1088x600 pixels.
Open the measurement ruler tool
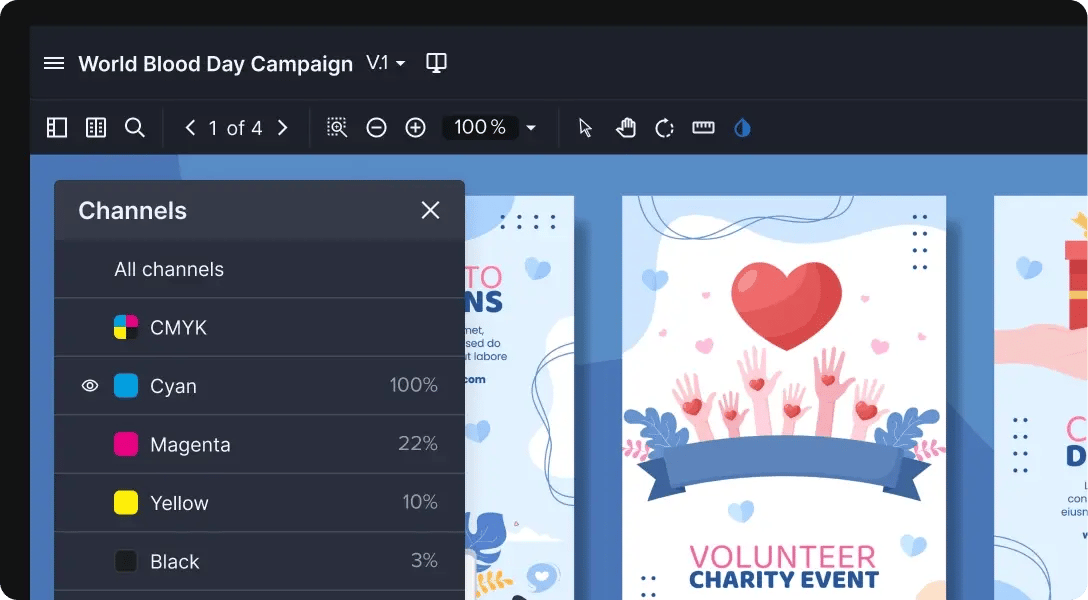point(703,127)
